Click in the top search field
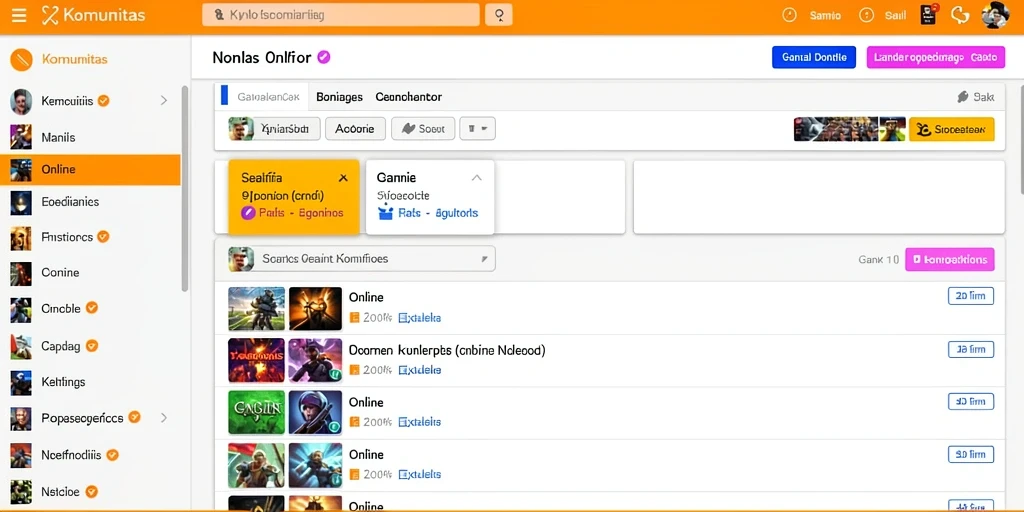This screenshot has width=1024, height=512. point(341,14)
